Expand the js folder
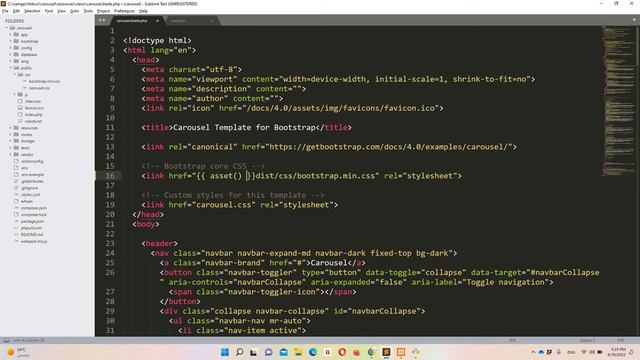 pos(15,94)
